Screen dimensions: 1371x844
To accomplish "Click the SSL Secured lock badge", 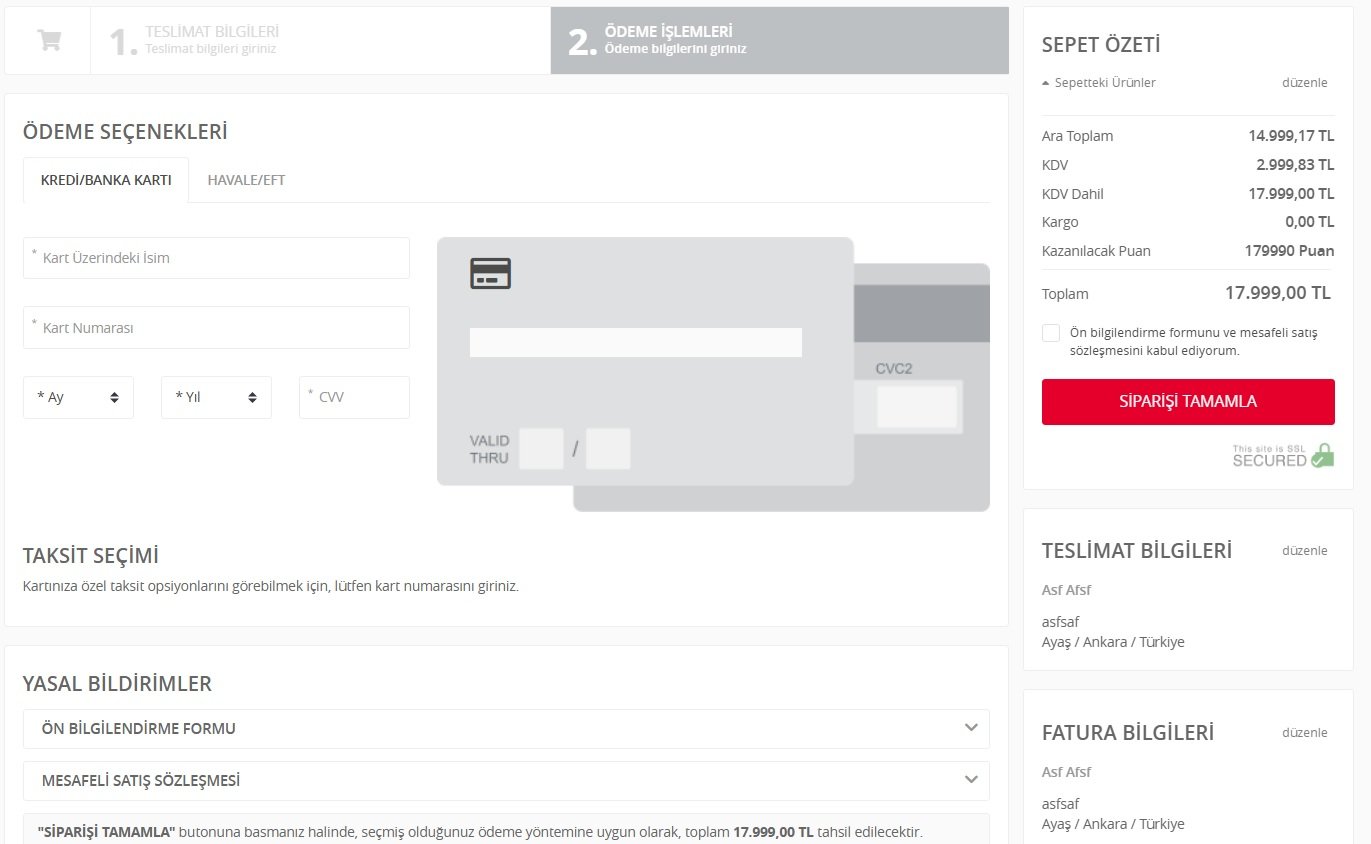I will (x=1283, y=456).
